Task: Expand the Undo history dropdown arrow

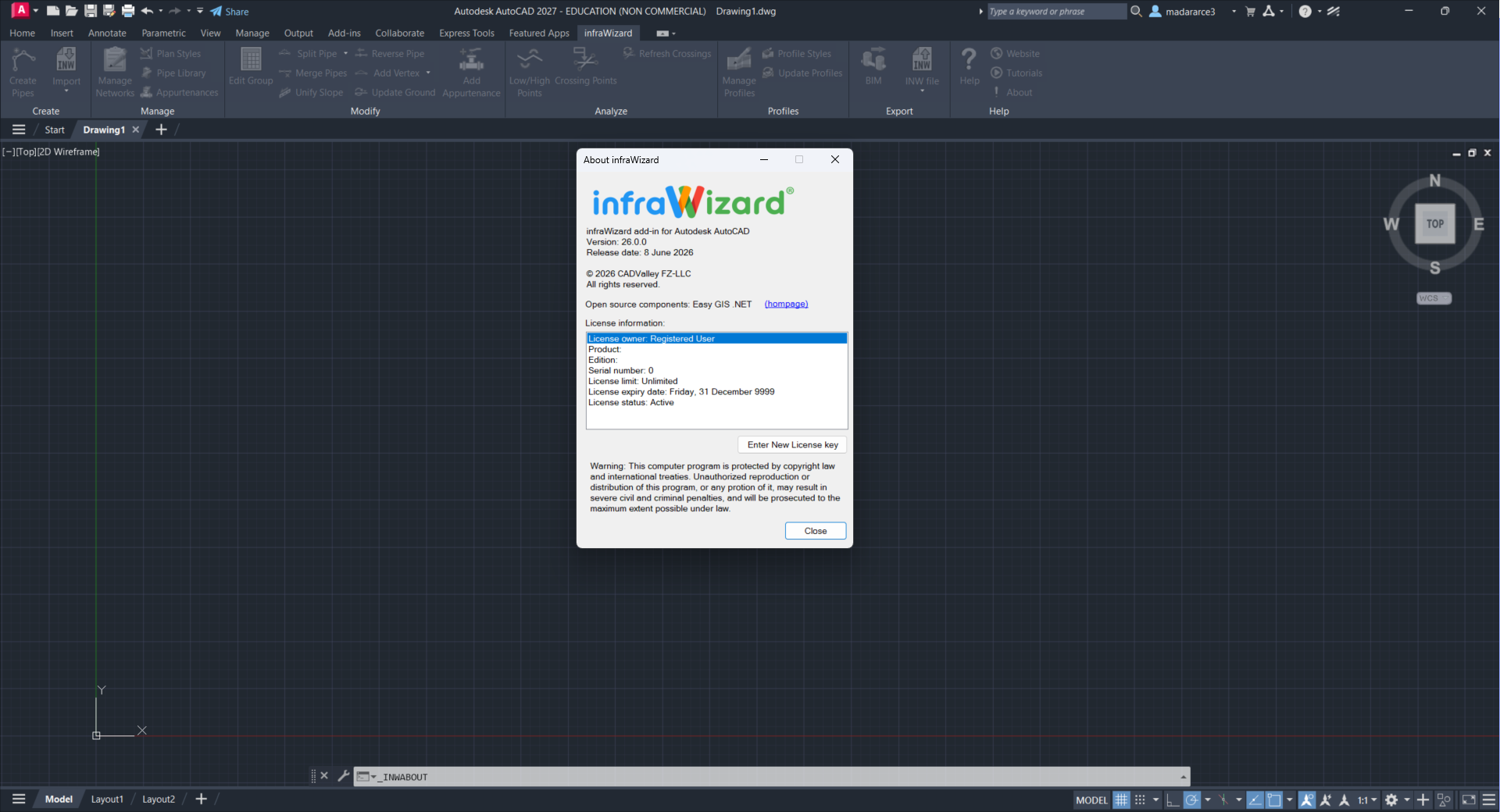Action: (x=161, y=11)
